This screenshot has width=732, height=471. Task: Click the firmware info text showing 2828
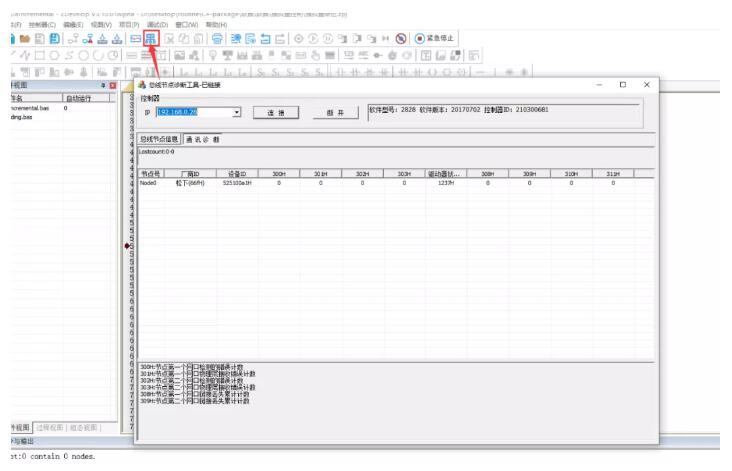click(x=458, y=110)
